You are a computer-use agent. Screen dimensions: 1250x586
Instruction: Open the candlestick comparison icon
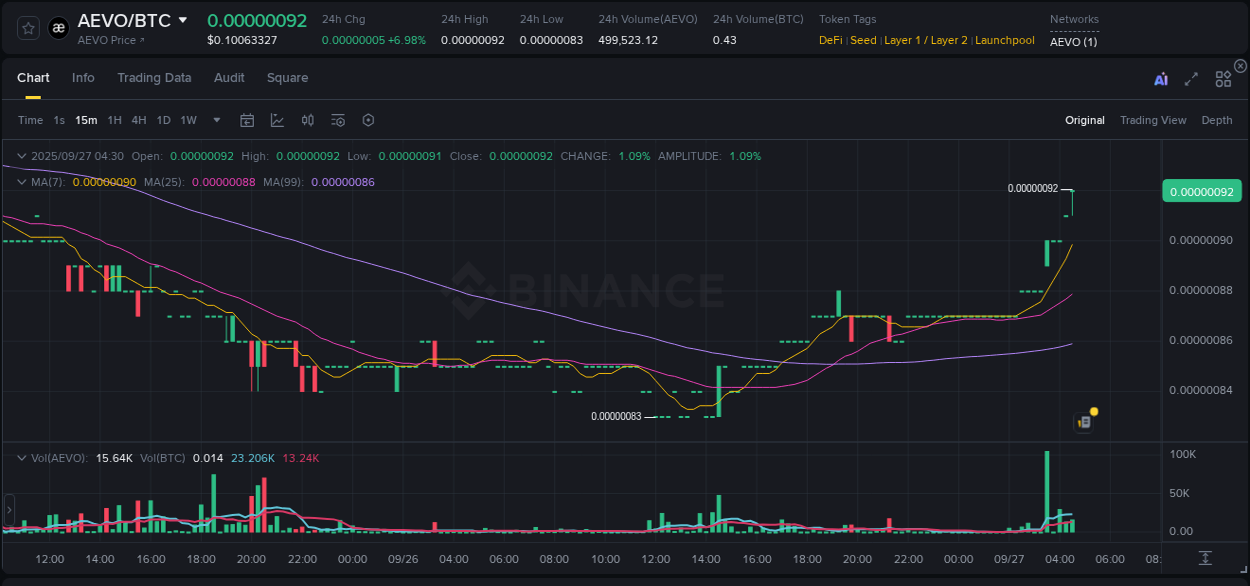(x=308, y=120)
